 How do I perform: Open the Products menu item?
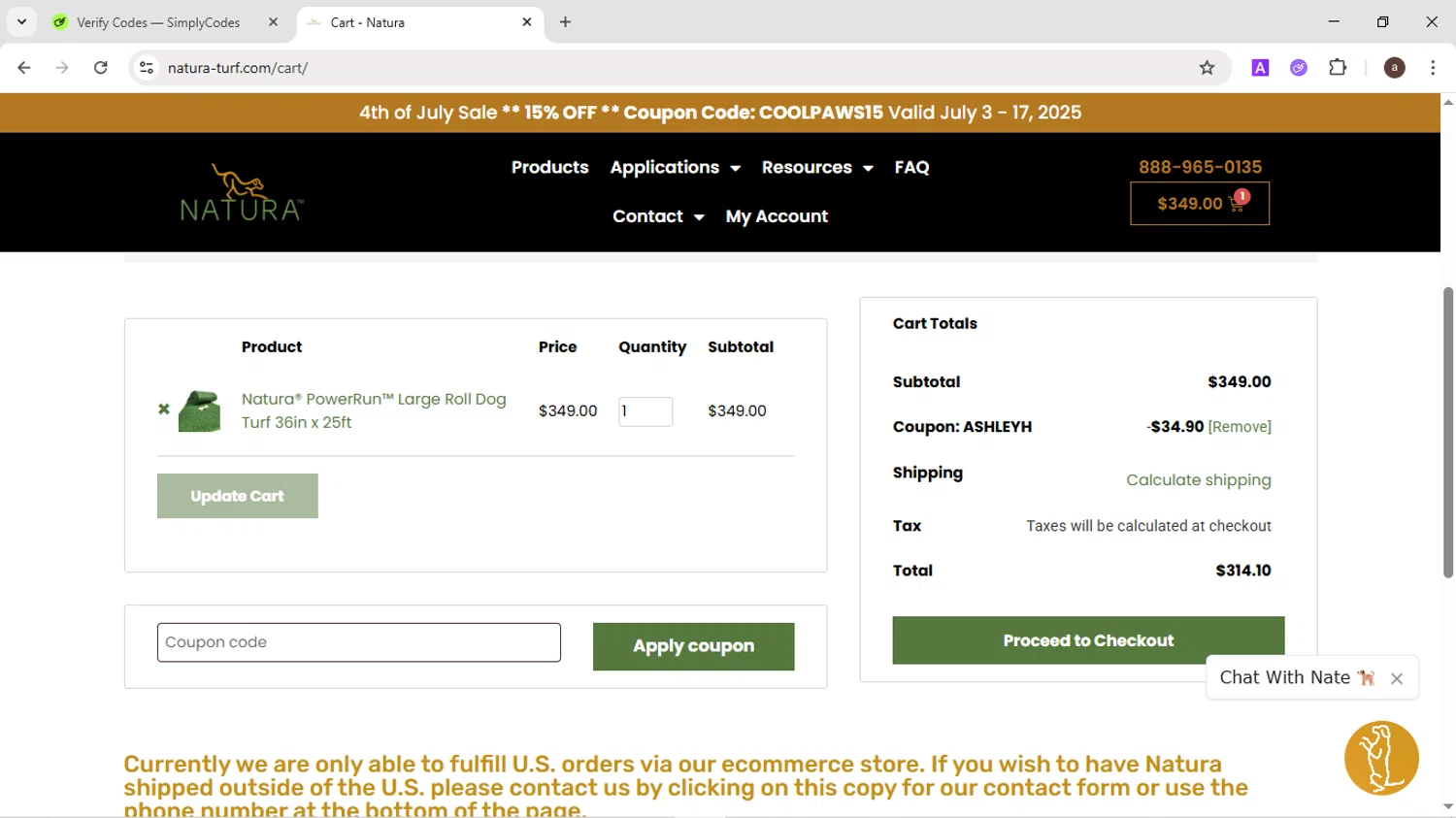pos(549,167)
